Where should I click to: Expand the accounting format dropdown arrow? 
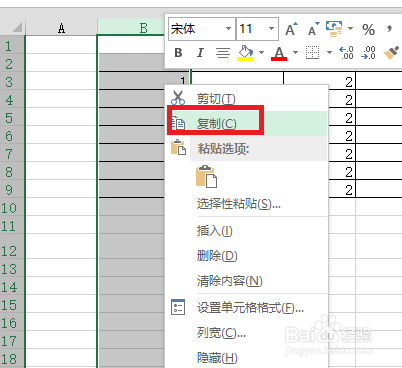tap(350, 29)
